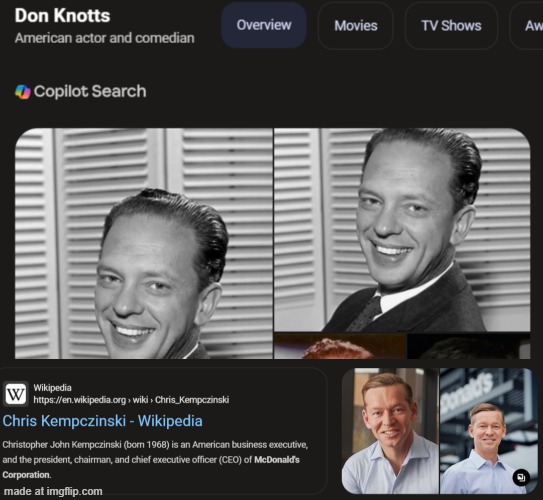This screenshot has width=543, height=500.
Task: Click the Copilot logo icon
Action: pyautogui.click(x=23, y=92)
